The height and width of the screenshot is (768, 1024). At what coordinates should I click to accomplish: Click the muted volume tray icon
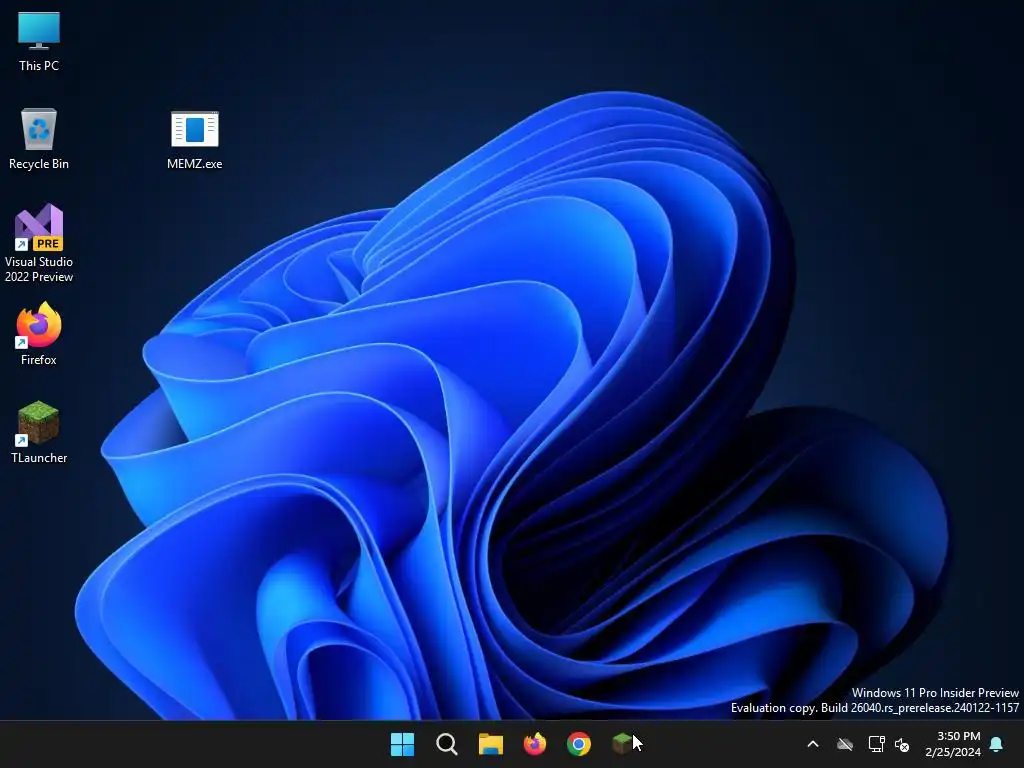[x=902, y=744]
